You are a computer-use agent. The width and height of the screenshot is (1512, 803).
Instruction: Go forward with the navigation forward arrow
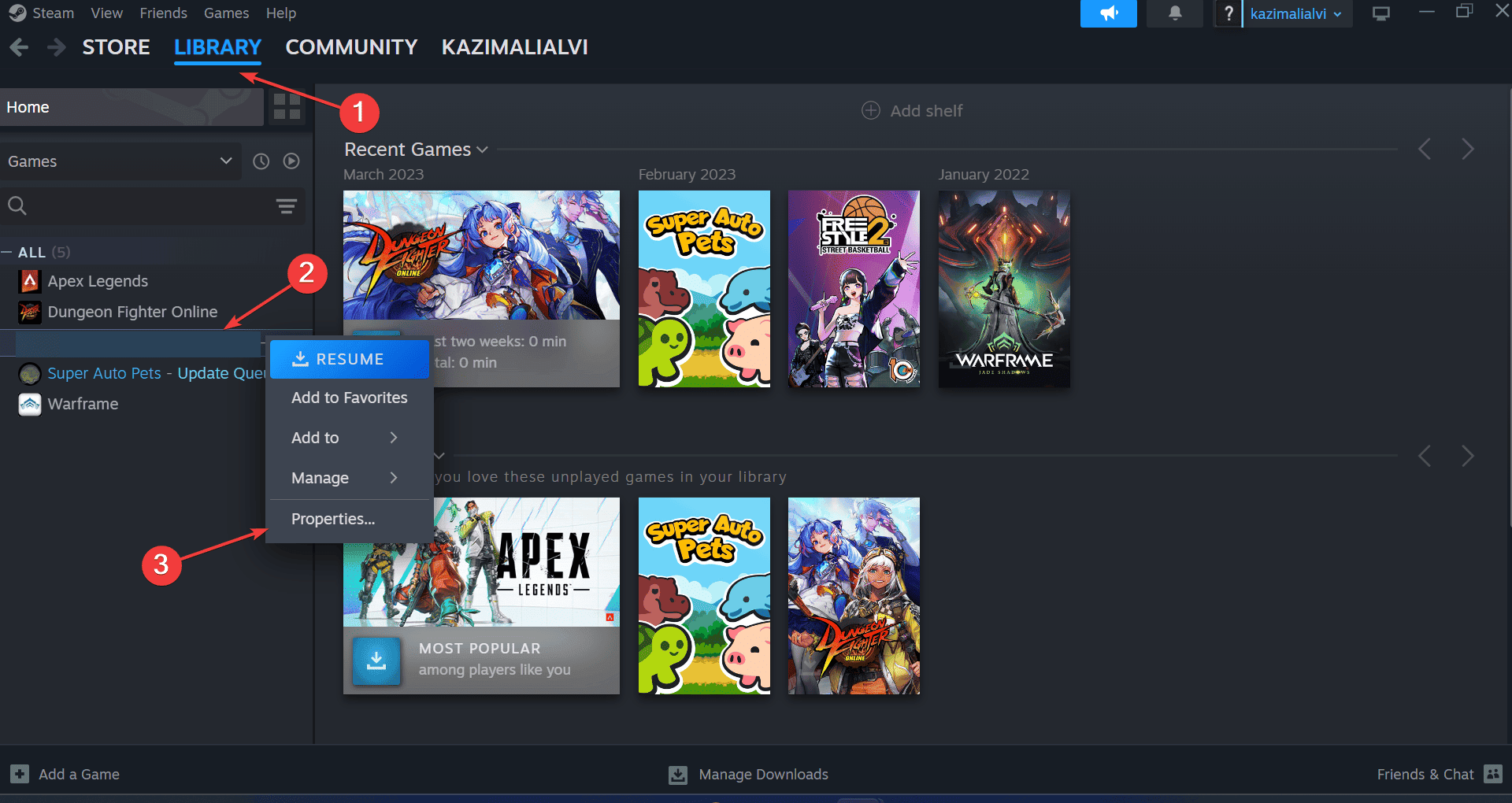(56, 47)
